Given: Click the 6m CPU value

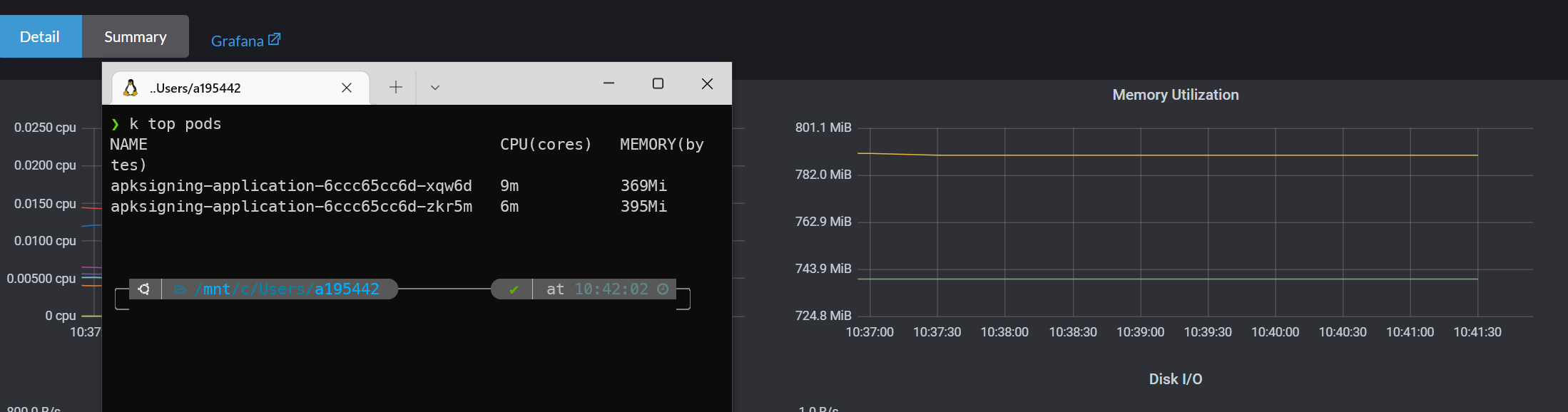Looking at the screenshot, I should point(509,207).
